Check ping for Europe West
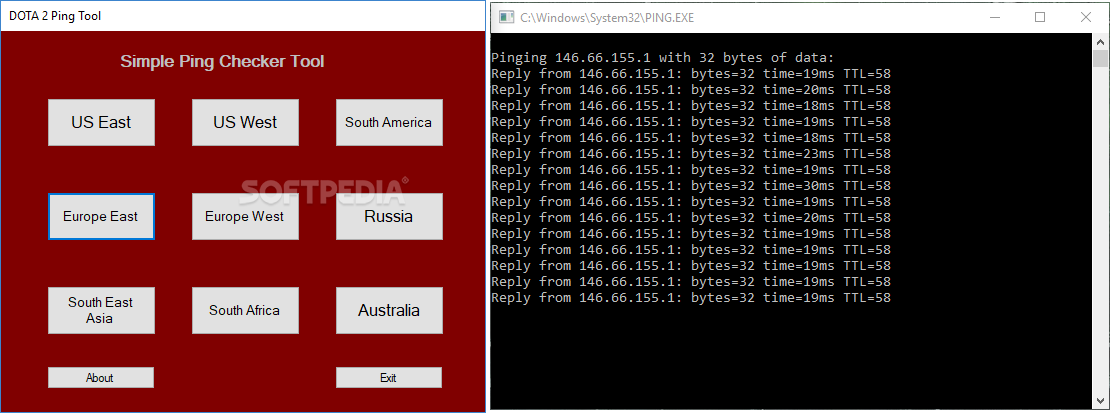 pos(245,216)
